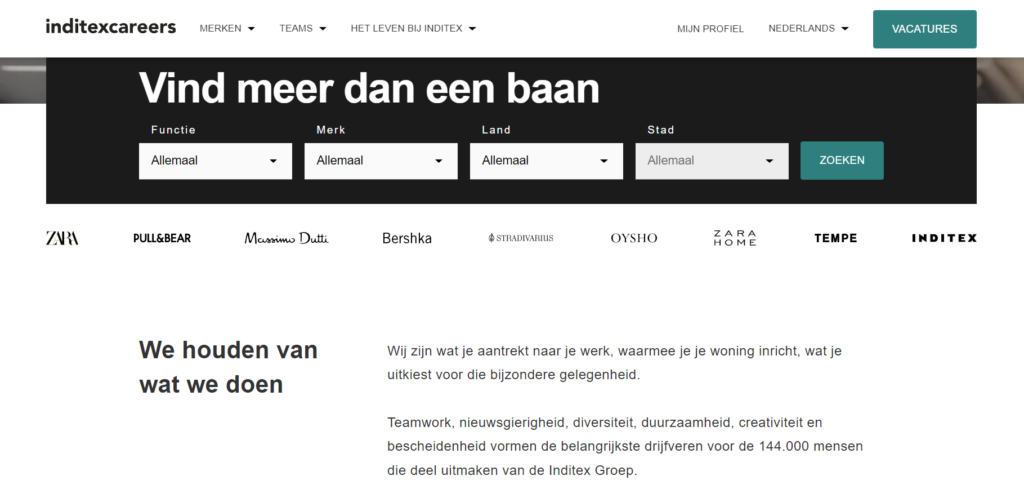Open the Tempe brand logo
Image resolution: width=1024 pixels, height=498 pixels.
click(x=835, y=238)
